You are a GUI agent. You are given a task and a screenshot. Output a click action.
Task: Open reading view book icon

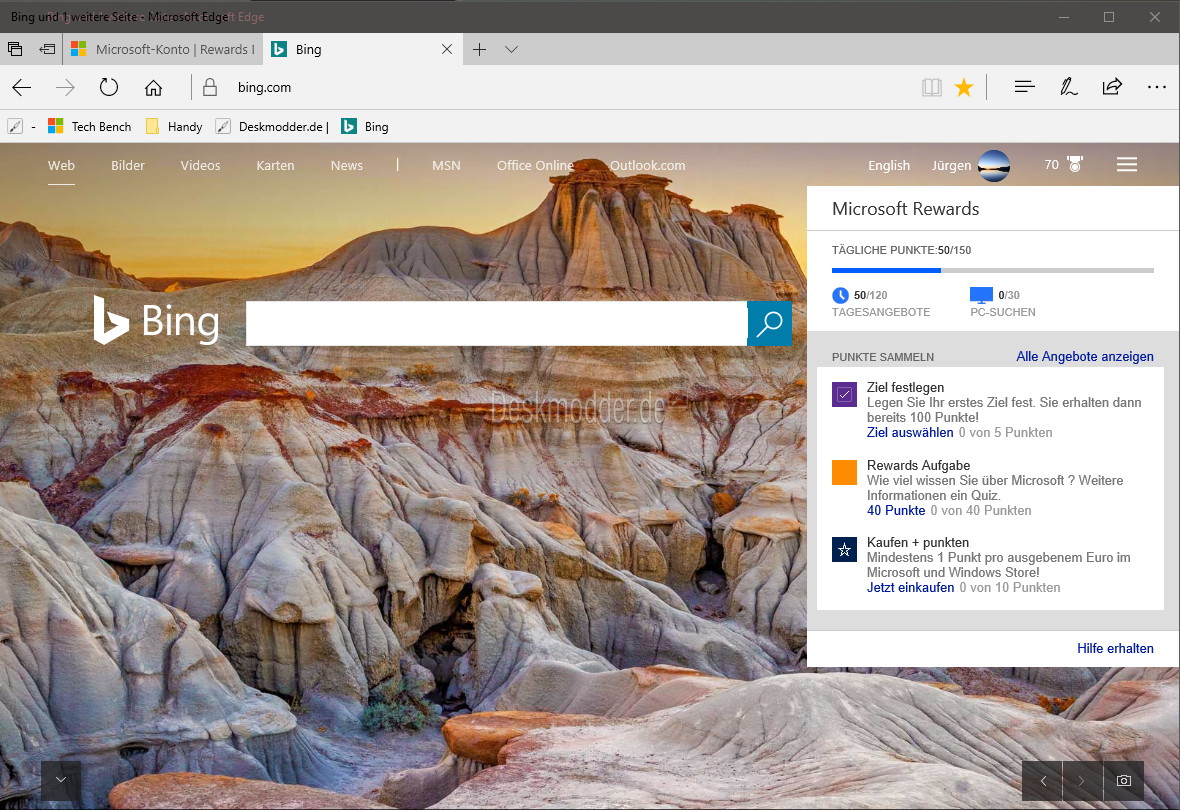pyautogui.click(x=932, y=87)
